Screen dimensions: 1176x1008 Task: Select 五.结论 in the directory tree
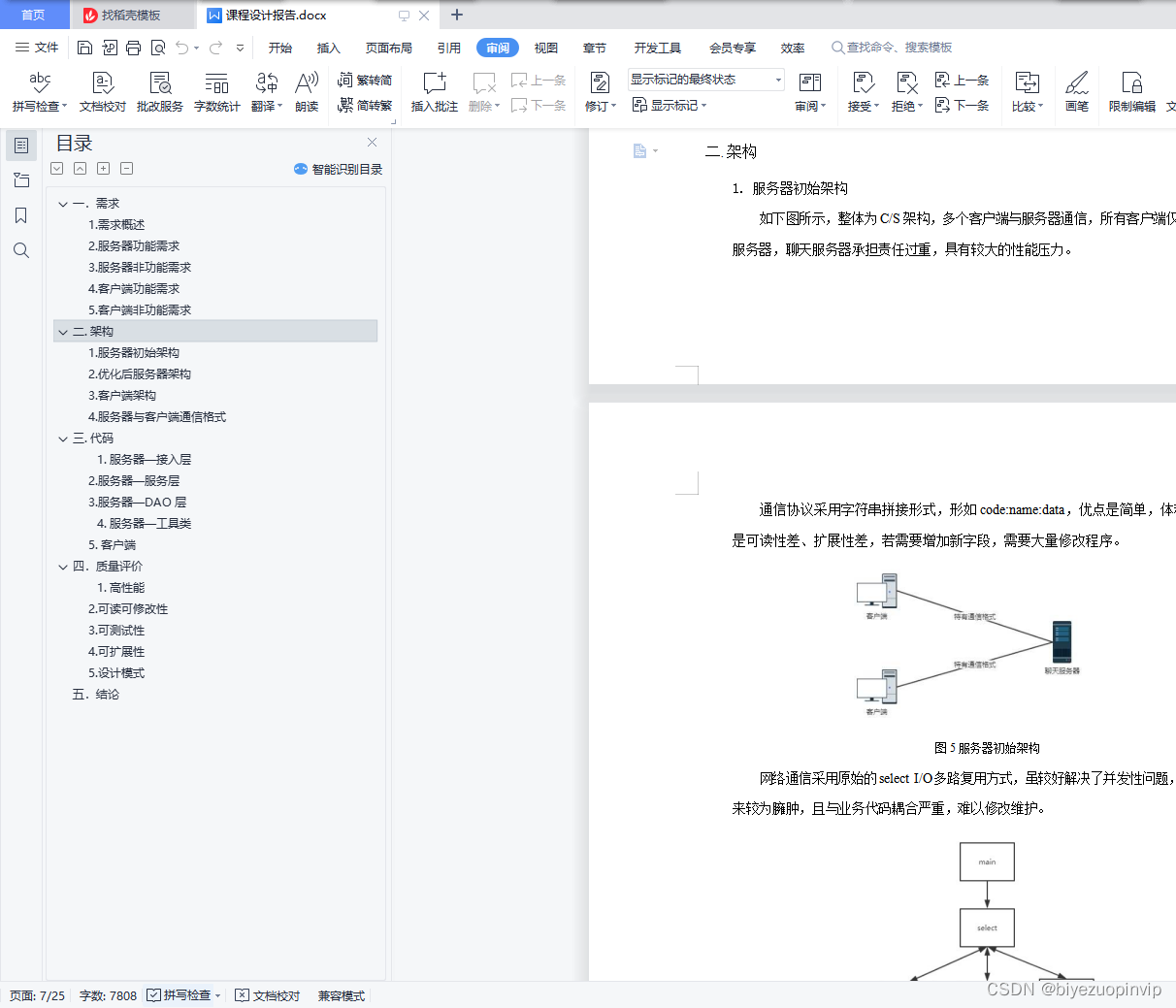click(x=100, y=694)
